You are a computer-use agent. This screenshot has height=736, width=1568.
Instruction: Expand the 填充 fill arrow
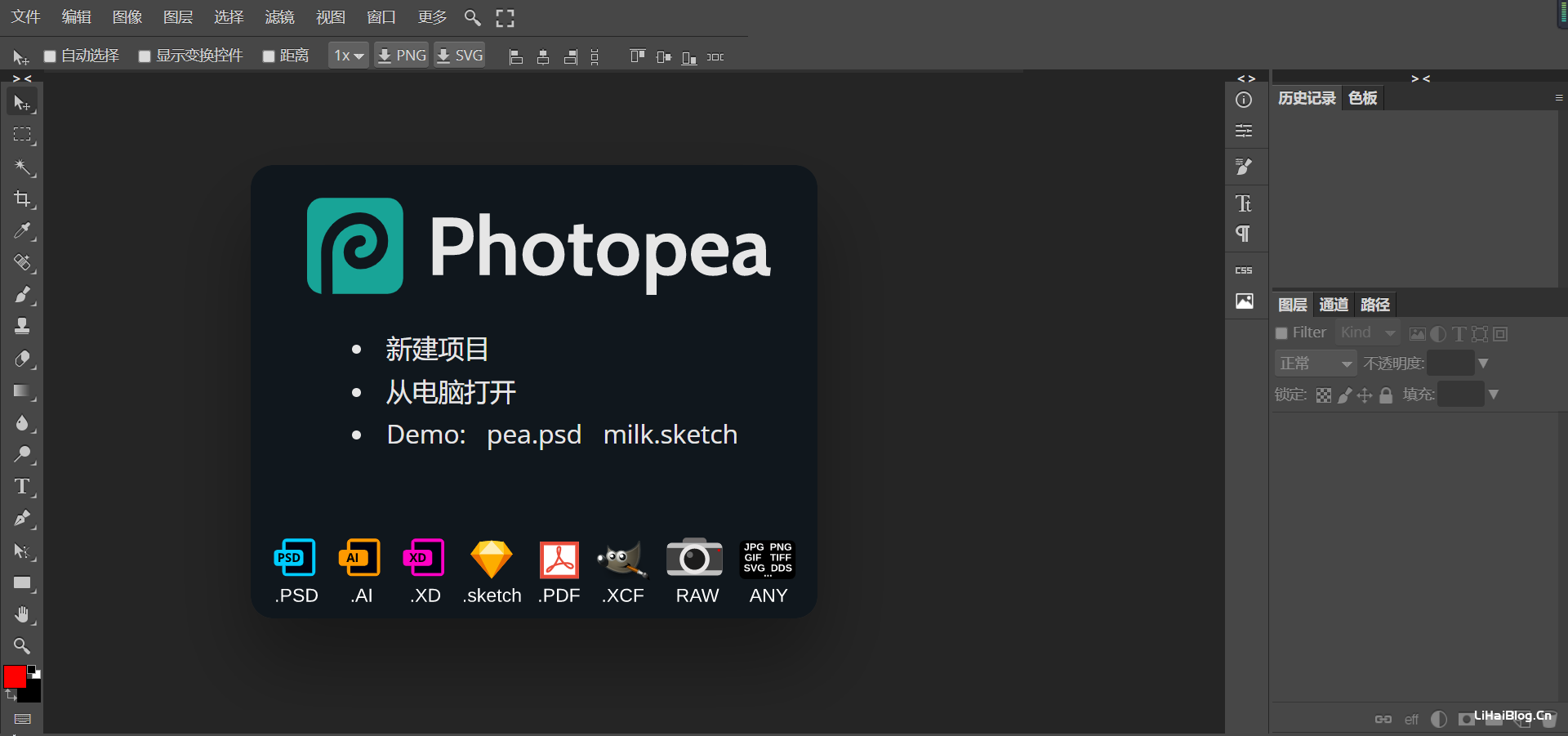(x=1494, y=395)
